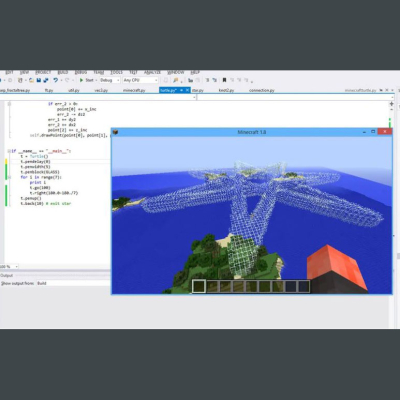Screen dimensions: 400x400
Task: Click the black Bookmark toggle icon
Action: (224, 80)
